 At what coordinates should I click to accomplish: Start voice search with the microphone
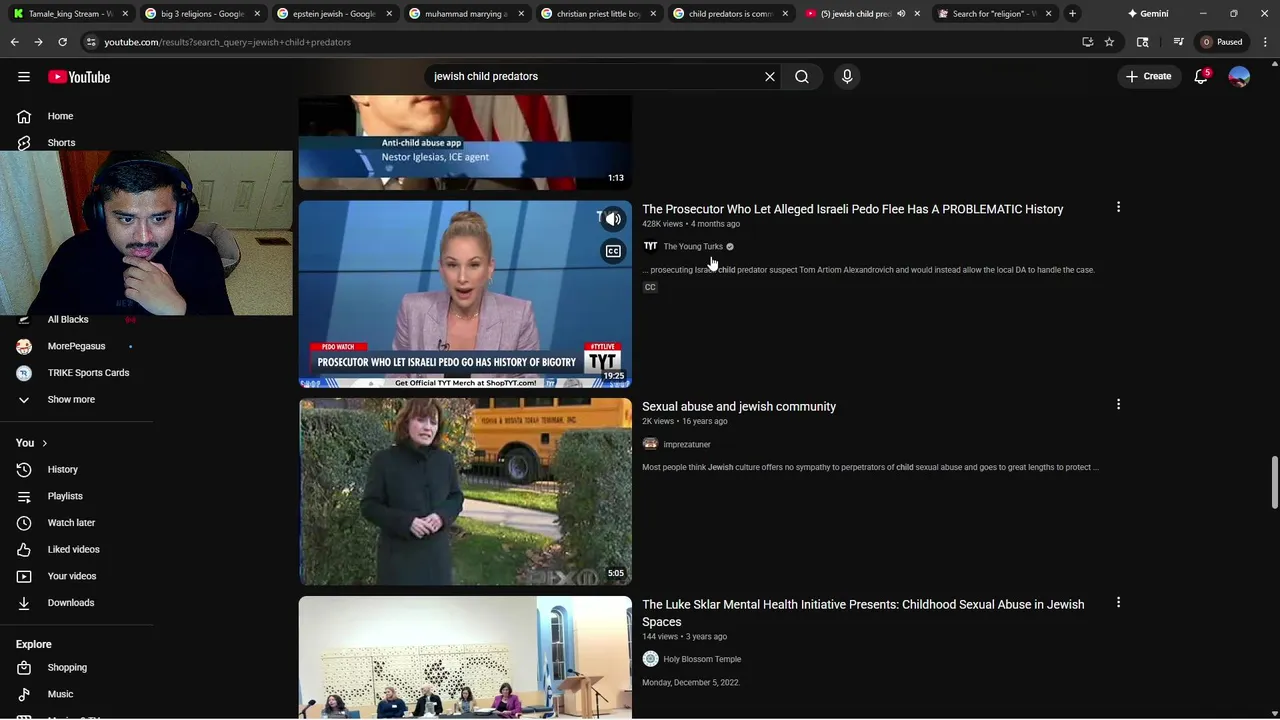(847, 76)
